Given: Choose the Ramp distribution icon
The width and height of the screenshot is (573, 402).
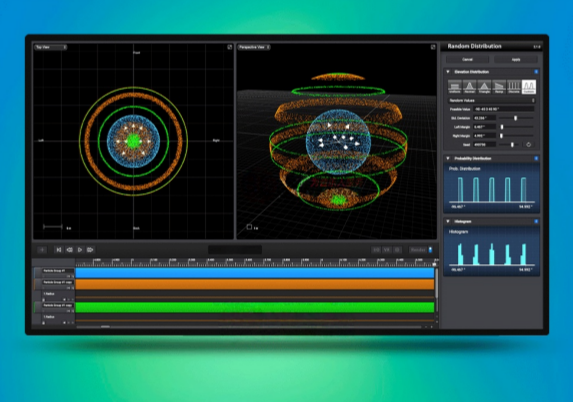Looking at the screenshot, I should click(x=499, y=87).
